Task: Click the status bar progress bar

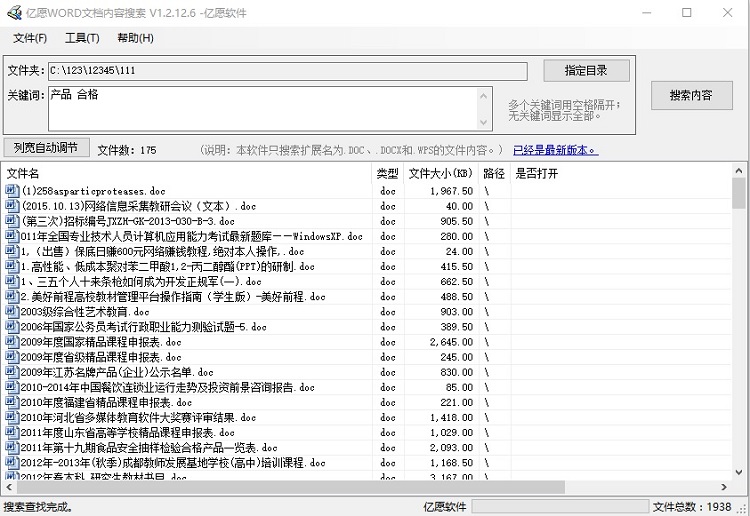Action: [x=560, y=506]
